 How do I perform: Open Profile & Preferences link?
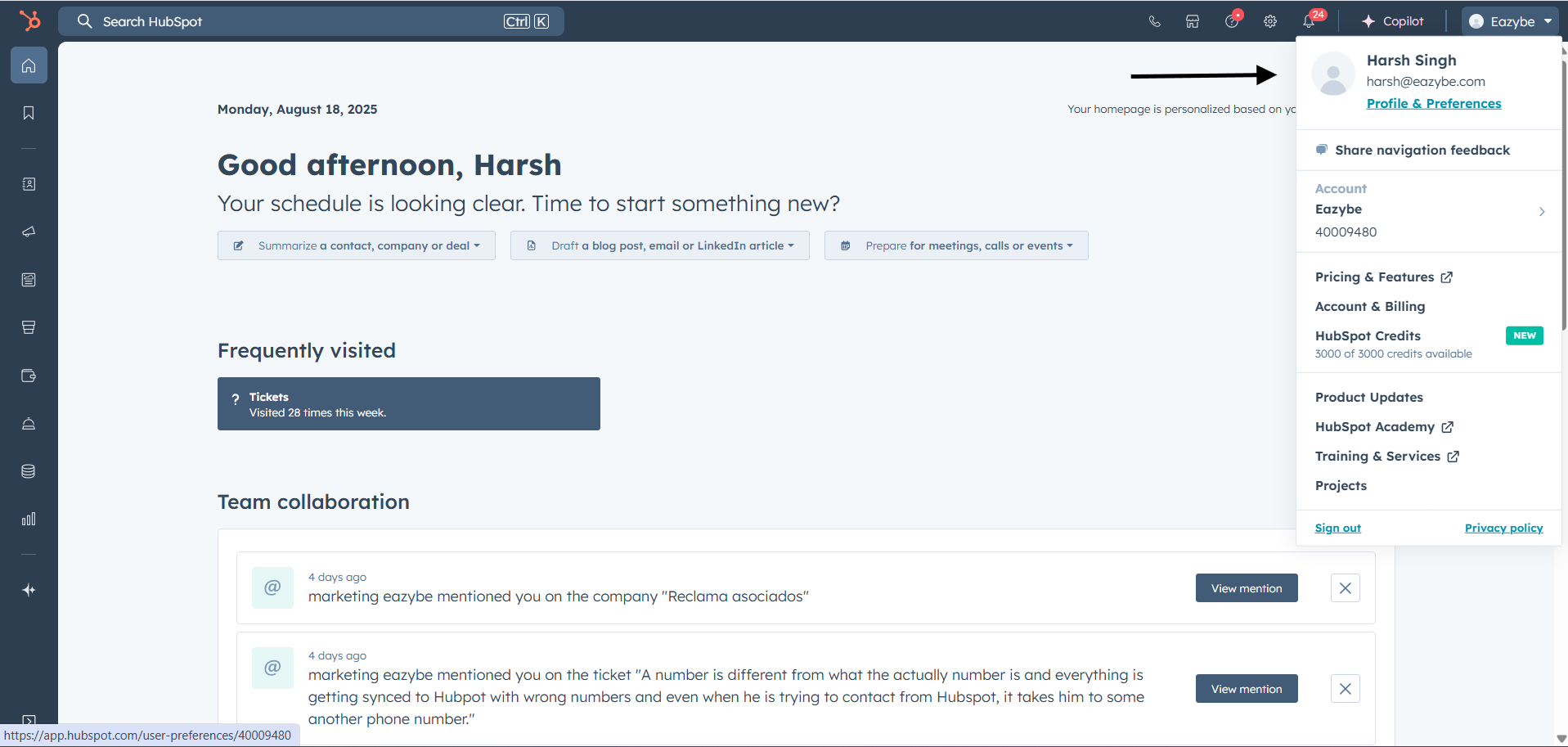pos(1433,103)
